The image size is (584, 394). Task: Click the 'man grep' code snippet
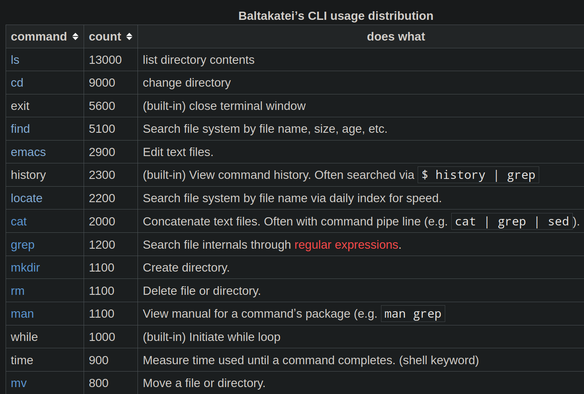click(x=413, y=314)
